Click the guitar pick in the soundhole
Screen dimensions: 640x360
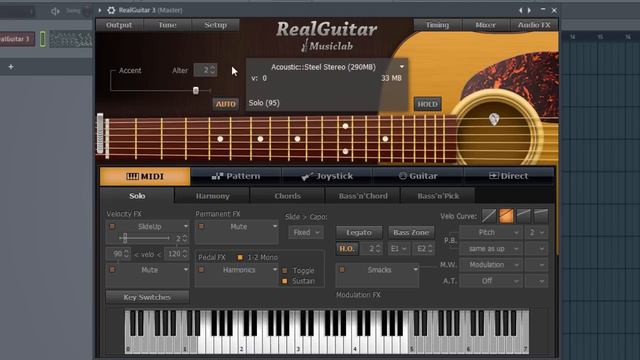(x=494, y=119)
